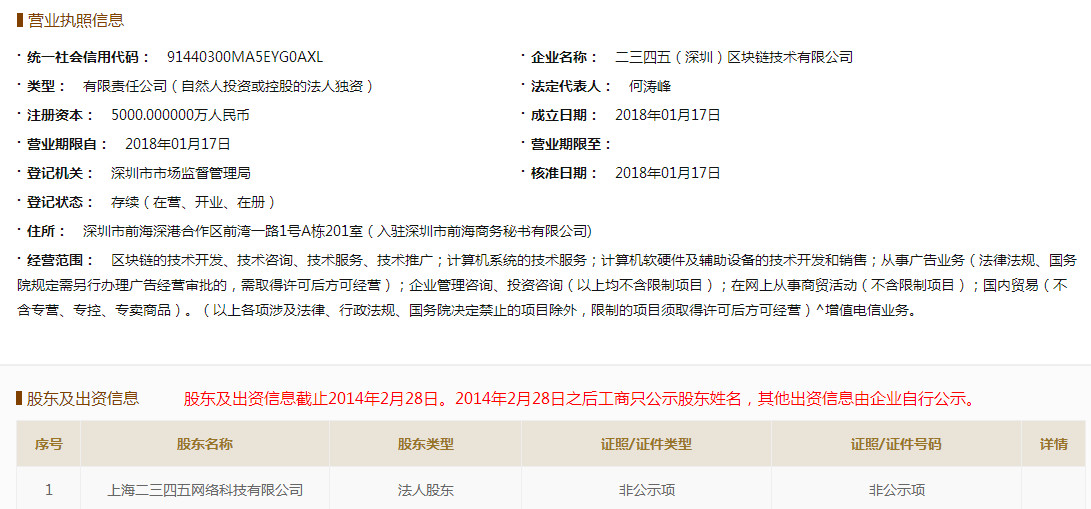Click the 序号 column header
Viewport: 1091px width, 509px height.
pos(49,444)
